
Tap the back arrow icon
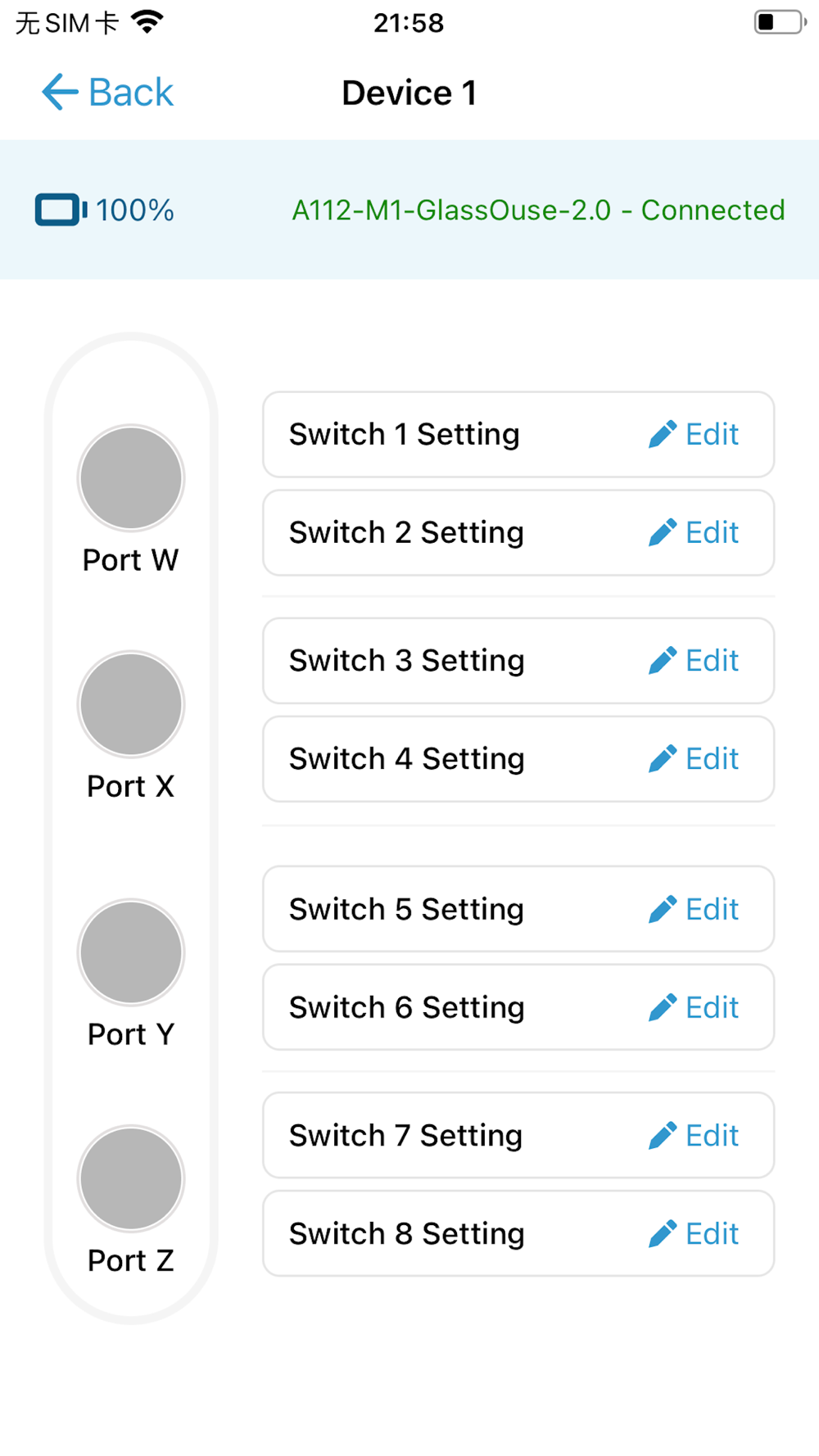pos(60,92)
